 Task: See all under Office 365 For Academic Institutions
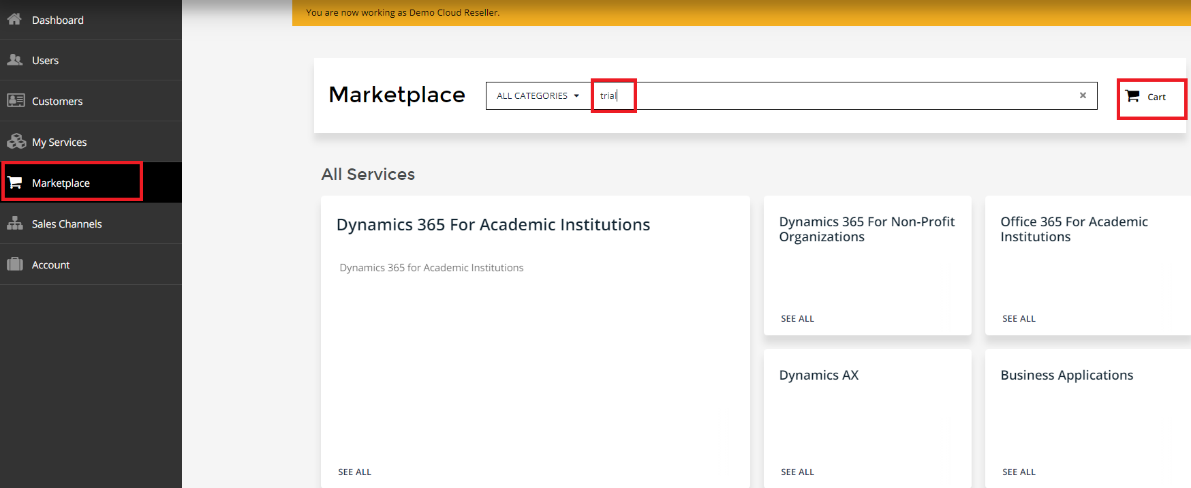click(1019, 318)
